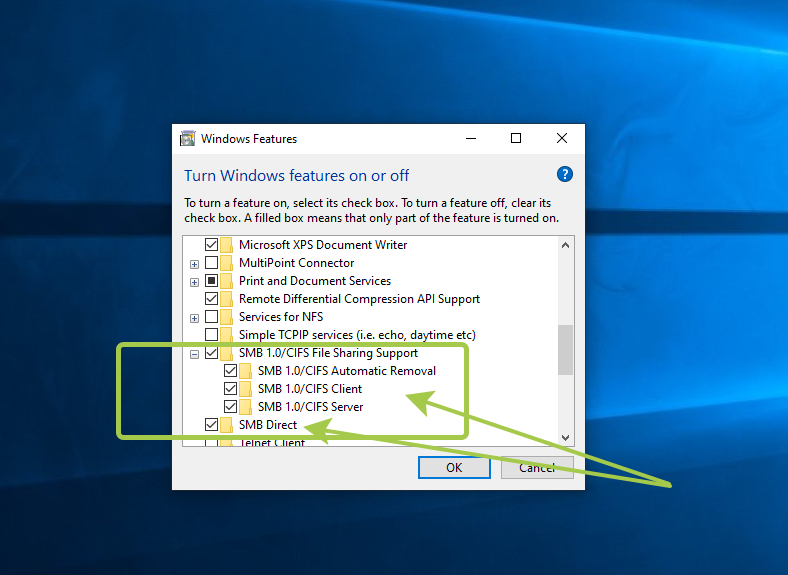Select the 'SMB Direct' label
788x575 pixels.
[268, 425]
